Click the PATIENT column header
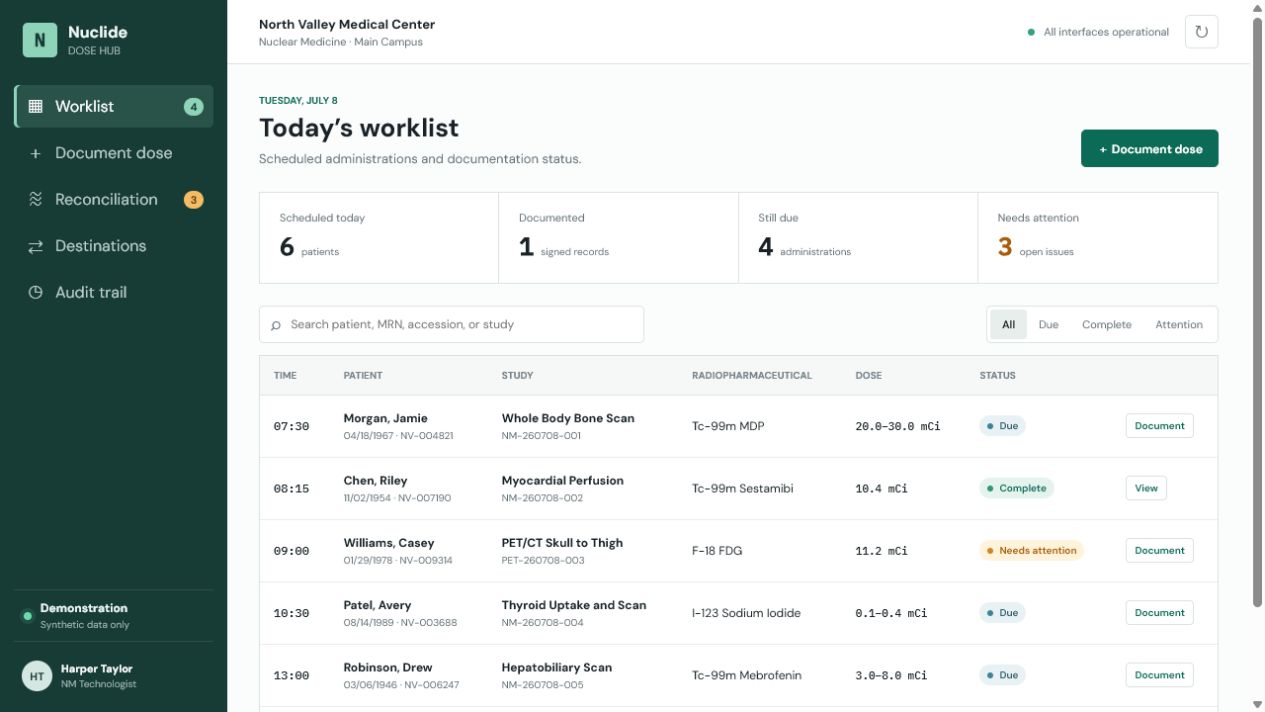Viewport: 1265px width, 712px height. tap(363, 376)
